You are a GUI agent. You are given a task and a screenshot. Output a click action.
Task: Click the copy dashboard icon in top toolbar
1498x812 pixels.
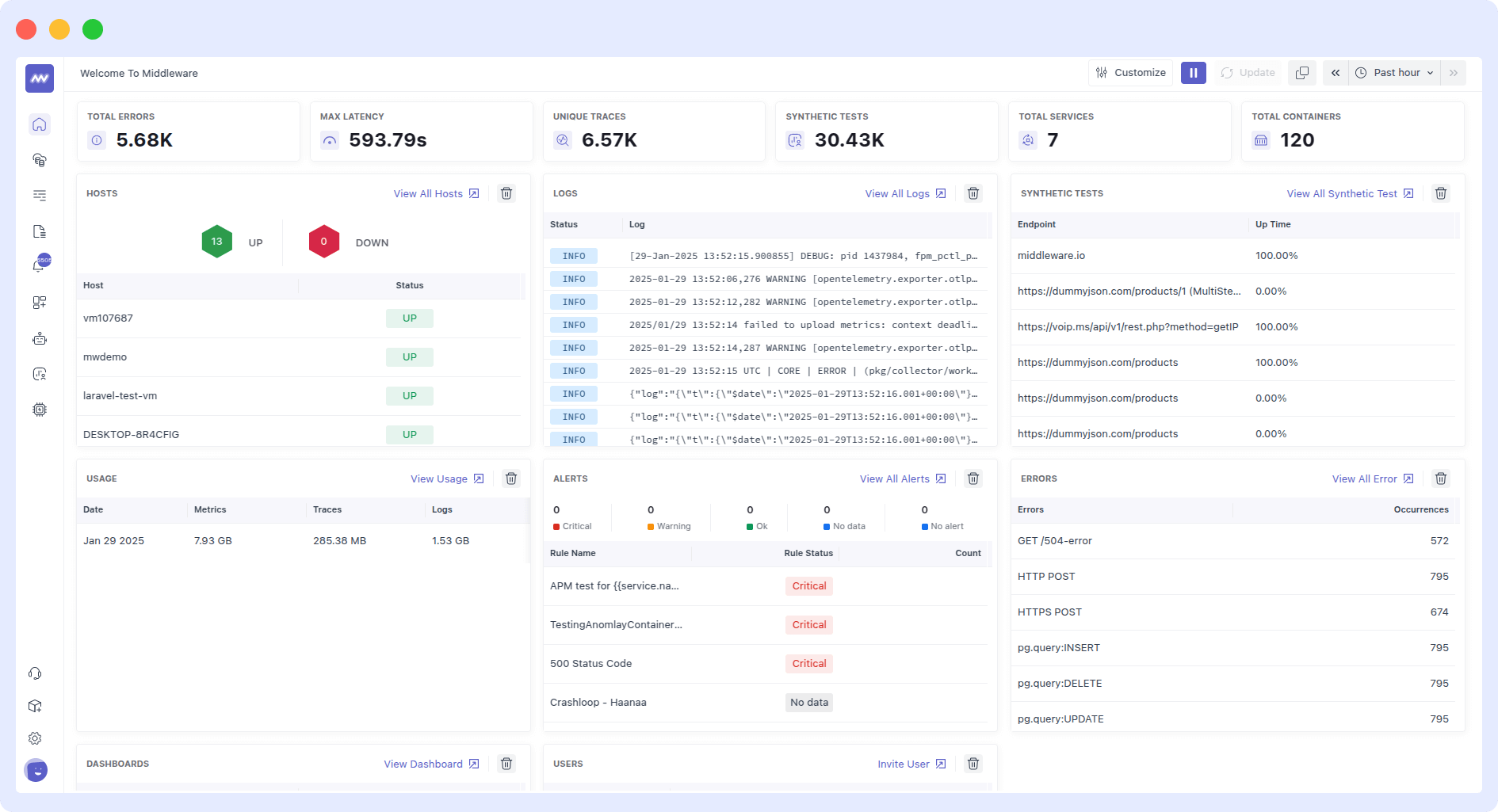coord(1302,72)
